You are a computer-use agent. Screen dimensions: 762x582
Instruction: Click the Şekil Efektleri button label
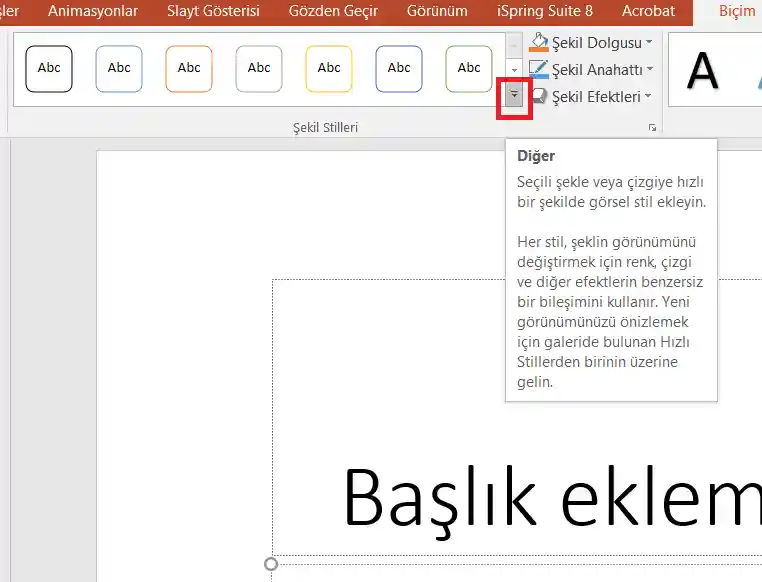[x=596, y=97]
